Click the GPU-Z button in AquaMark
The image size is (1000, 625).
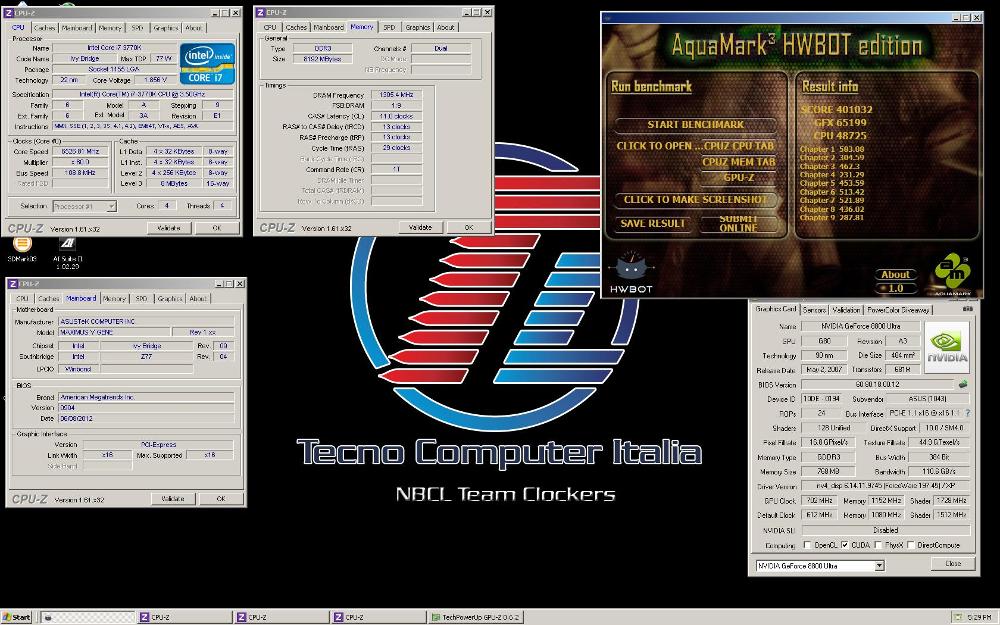tap(739, 177)
